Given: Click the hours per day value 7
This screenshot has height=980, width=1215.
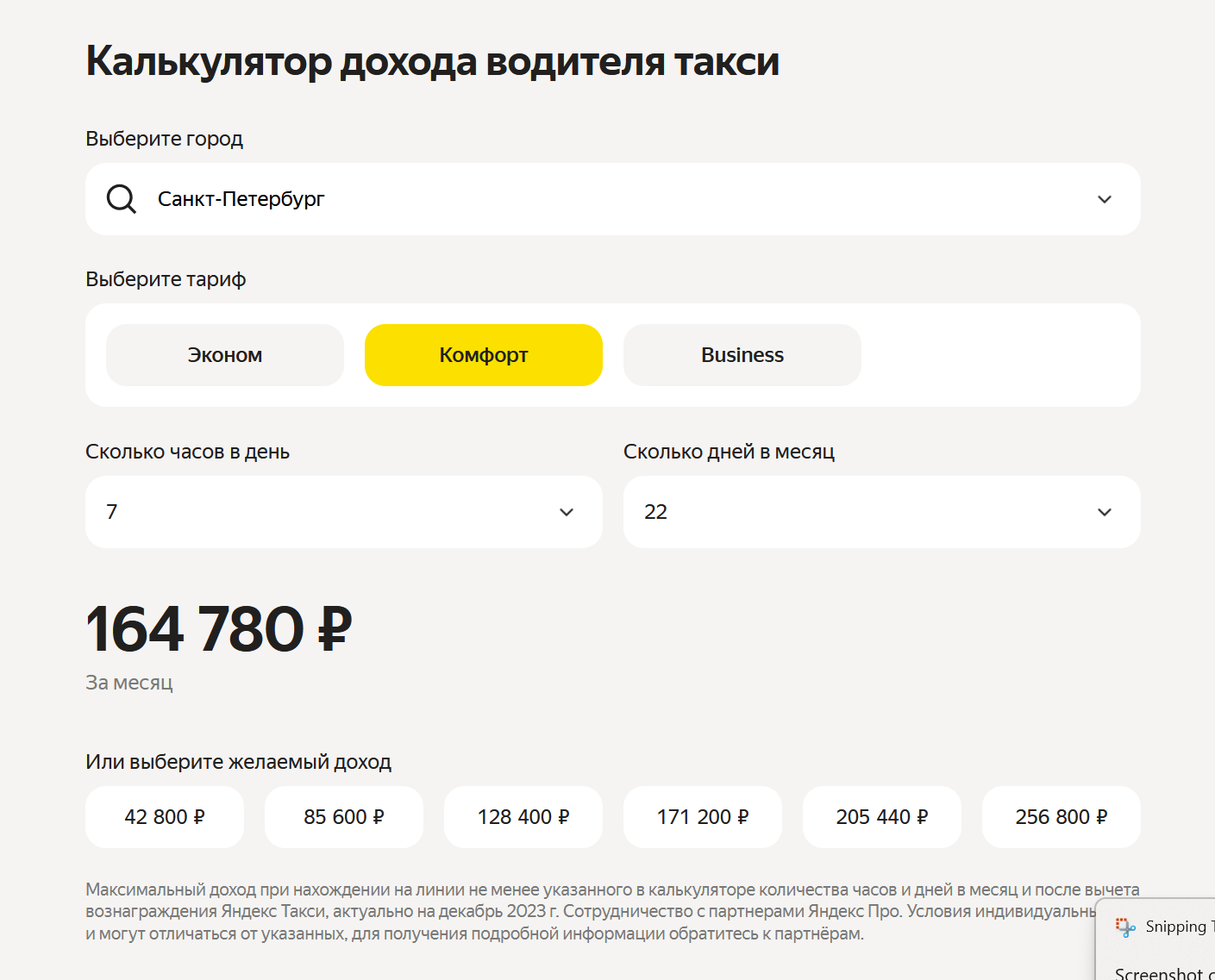Looking at the screenshot, I should click(x=112, y=512).
